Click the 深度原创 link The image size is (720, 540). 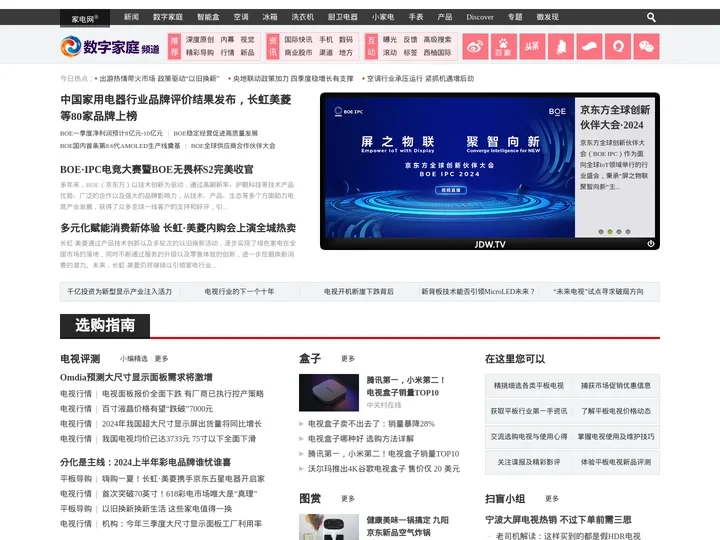(x=200, y=40)
